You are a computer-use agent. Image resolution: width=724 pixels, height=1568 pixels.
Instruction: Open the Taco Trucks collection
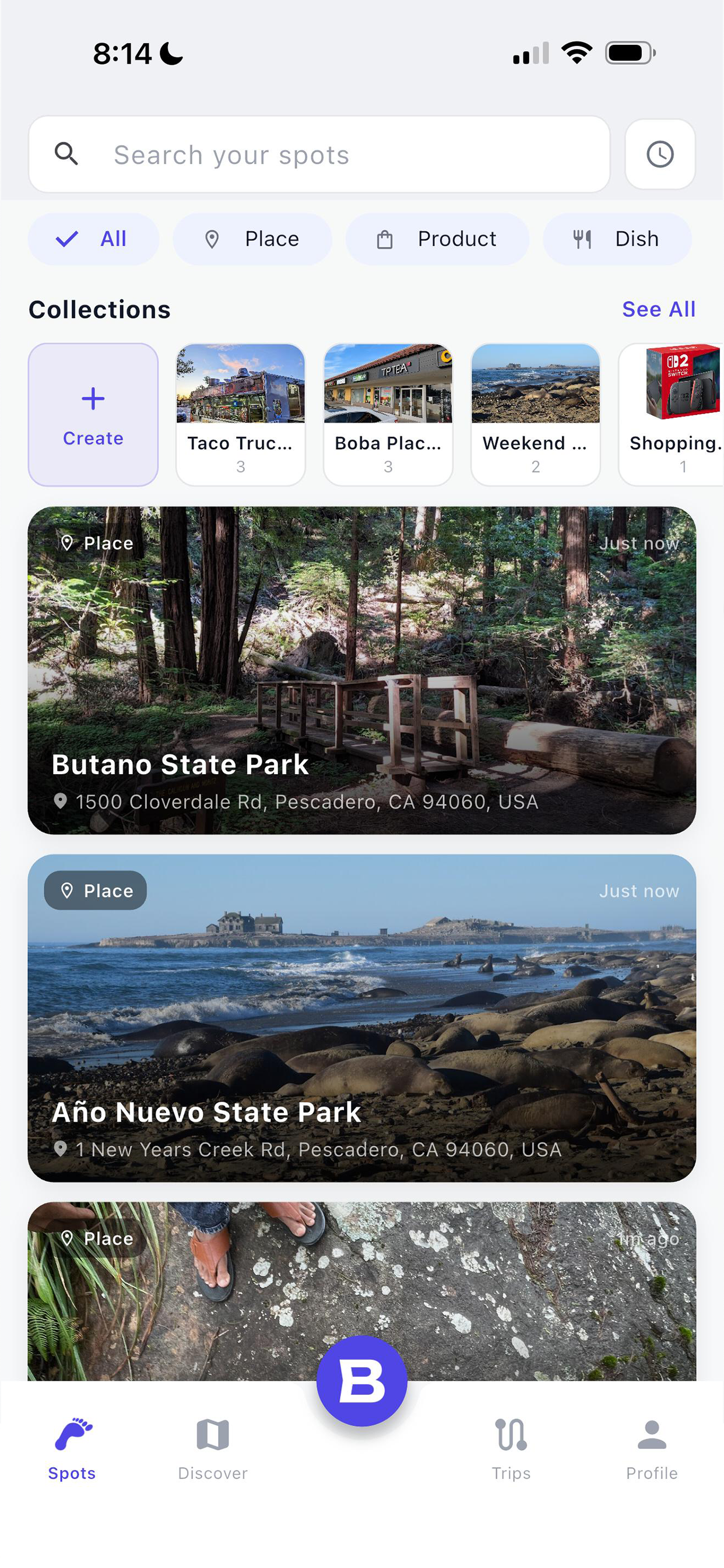click(240, 414)
